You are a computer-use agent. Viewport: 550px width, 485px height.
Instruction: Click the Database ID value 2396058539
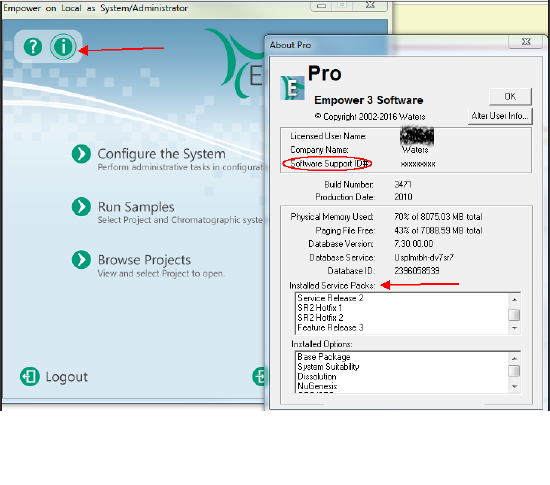coord(417,271)
